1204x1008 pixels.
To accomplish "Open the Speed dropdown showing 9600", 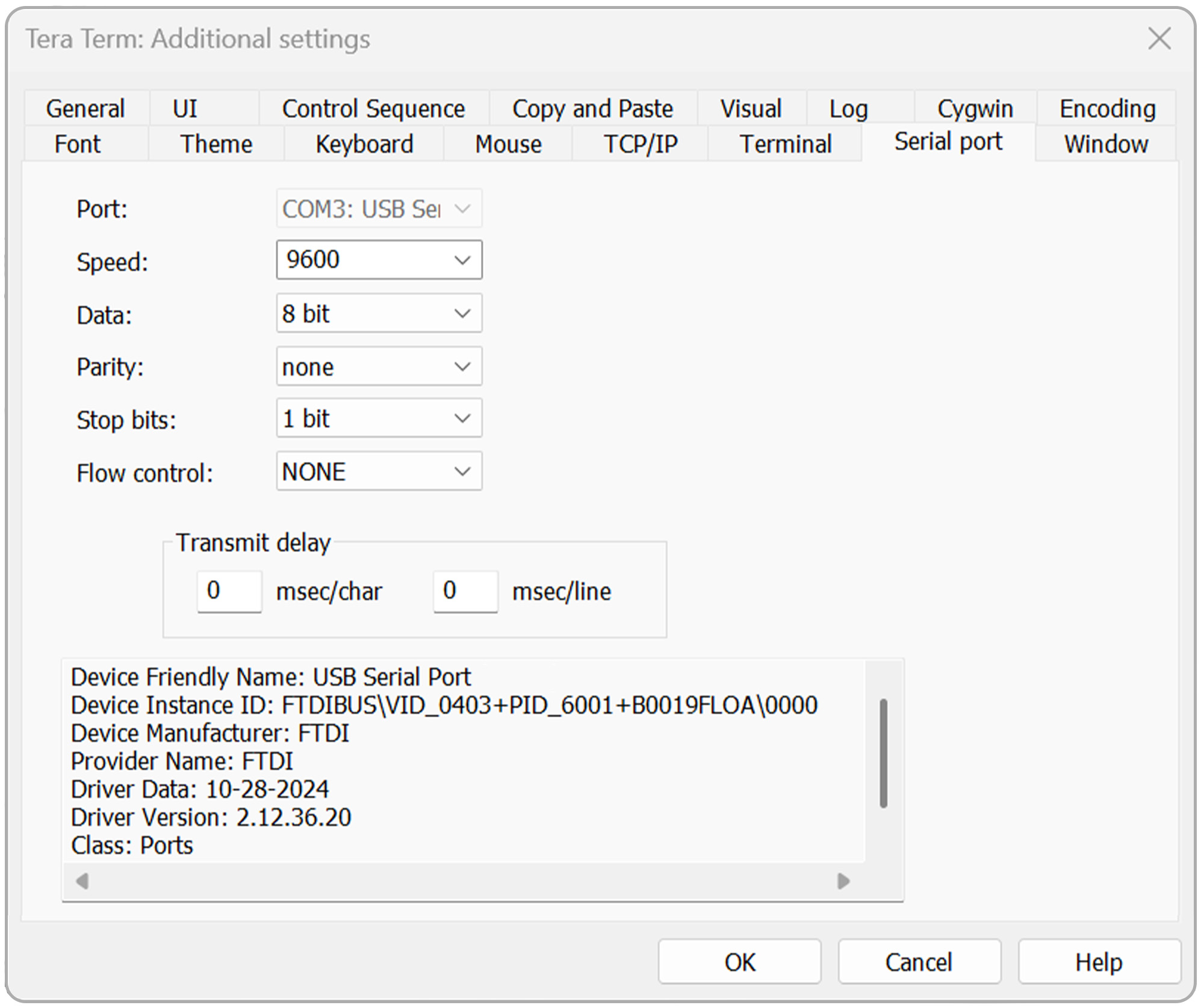I will point(379,260).
